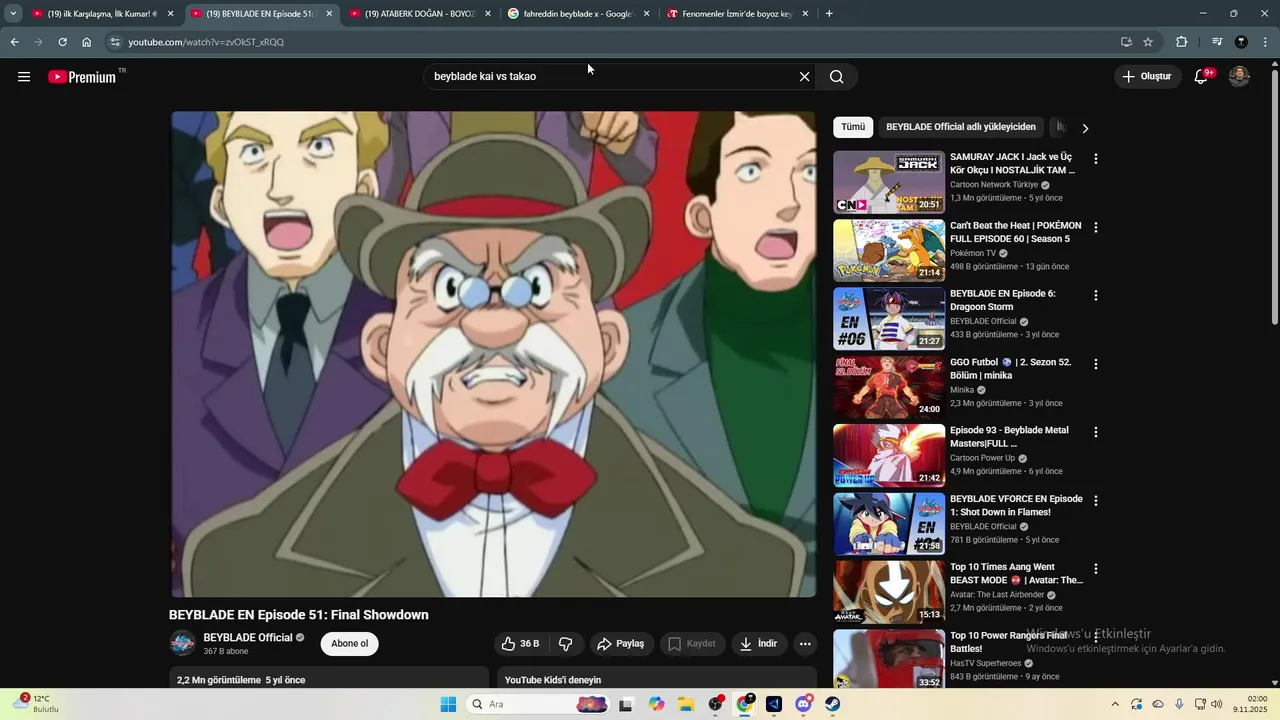1280x720 pixels.
Task: Dislike the video with thumbs down
Action: coord(565,644)
